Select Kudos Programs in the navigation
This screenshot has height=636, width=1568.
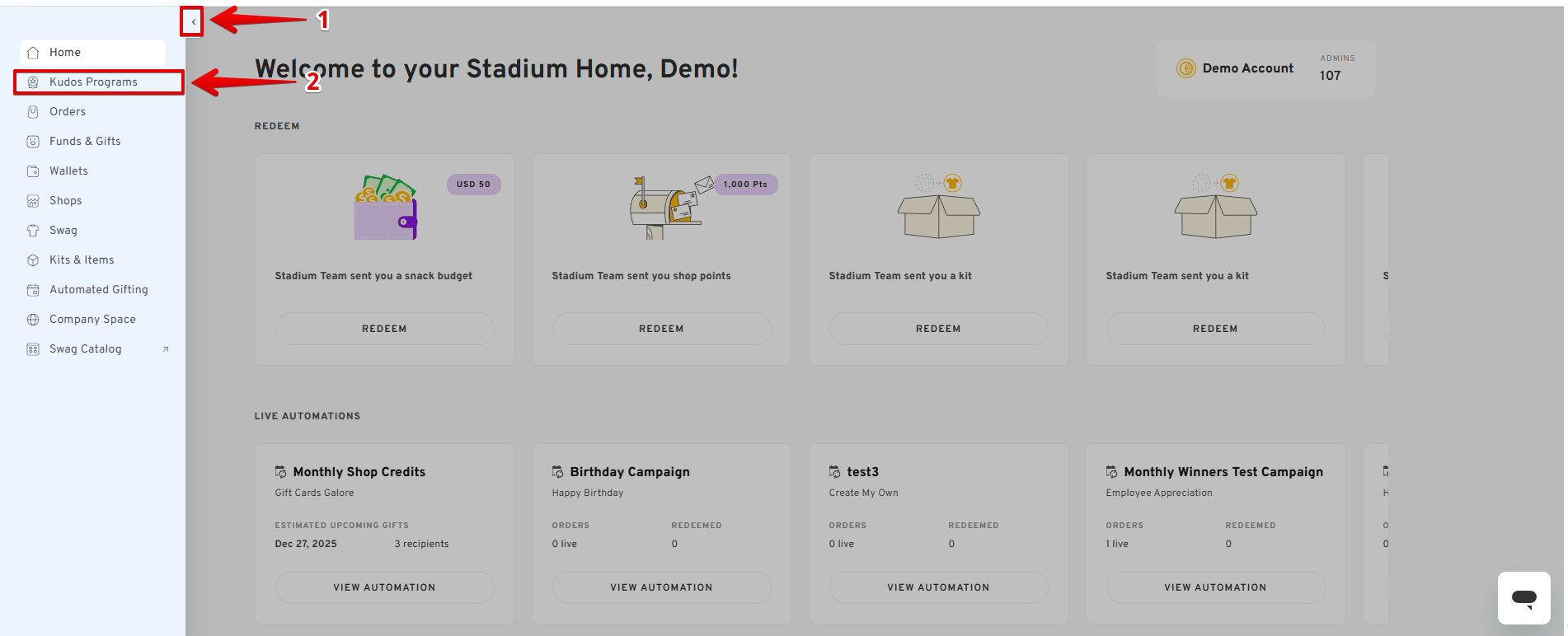point(93,82)
